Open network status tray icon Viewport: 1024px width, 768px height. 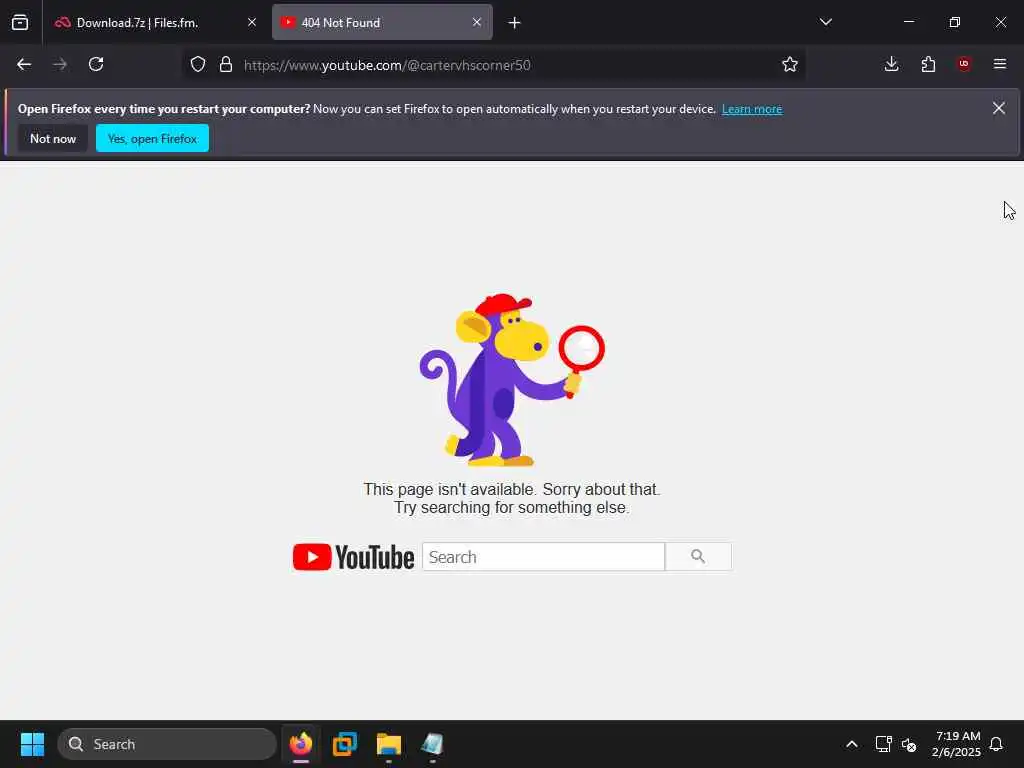point(884,744)
